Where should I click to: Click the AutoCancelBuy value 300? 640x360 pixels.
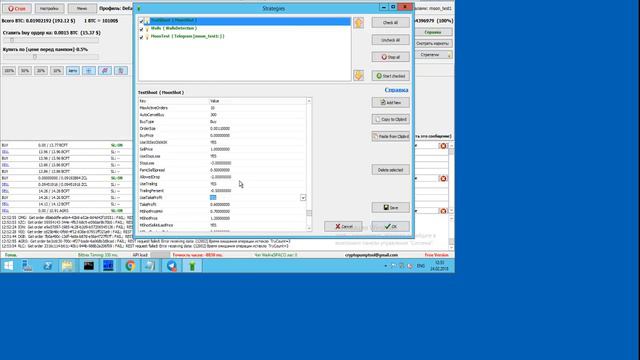coord(213,115)
